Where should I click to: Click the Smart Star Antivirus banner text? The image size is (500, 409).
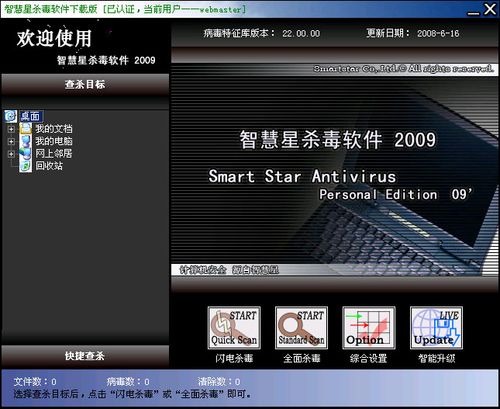tap(302, 176)
